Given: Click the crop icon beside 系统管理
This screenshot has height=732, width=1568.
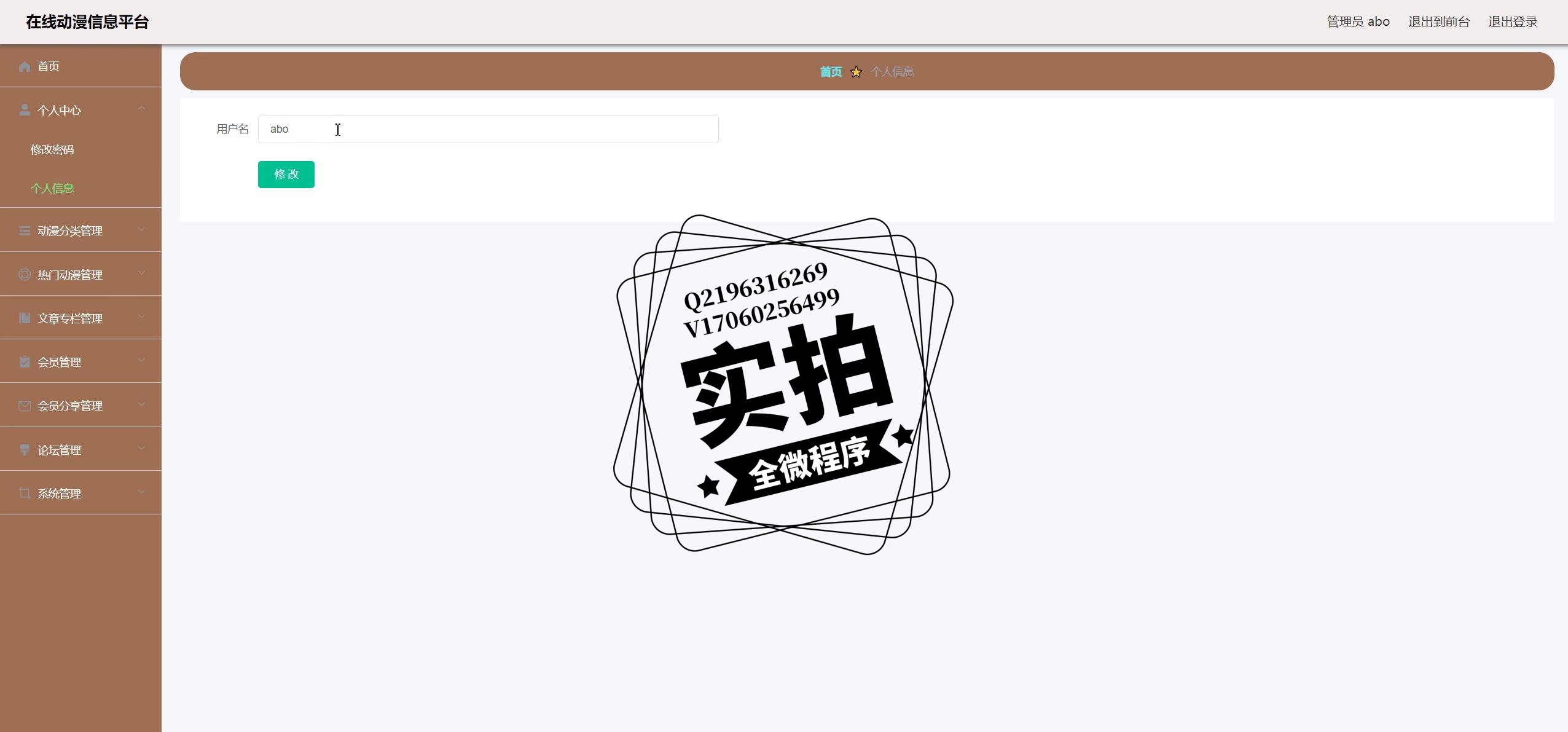Looking at the screenshot, I should coord(25,493).
